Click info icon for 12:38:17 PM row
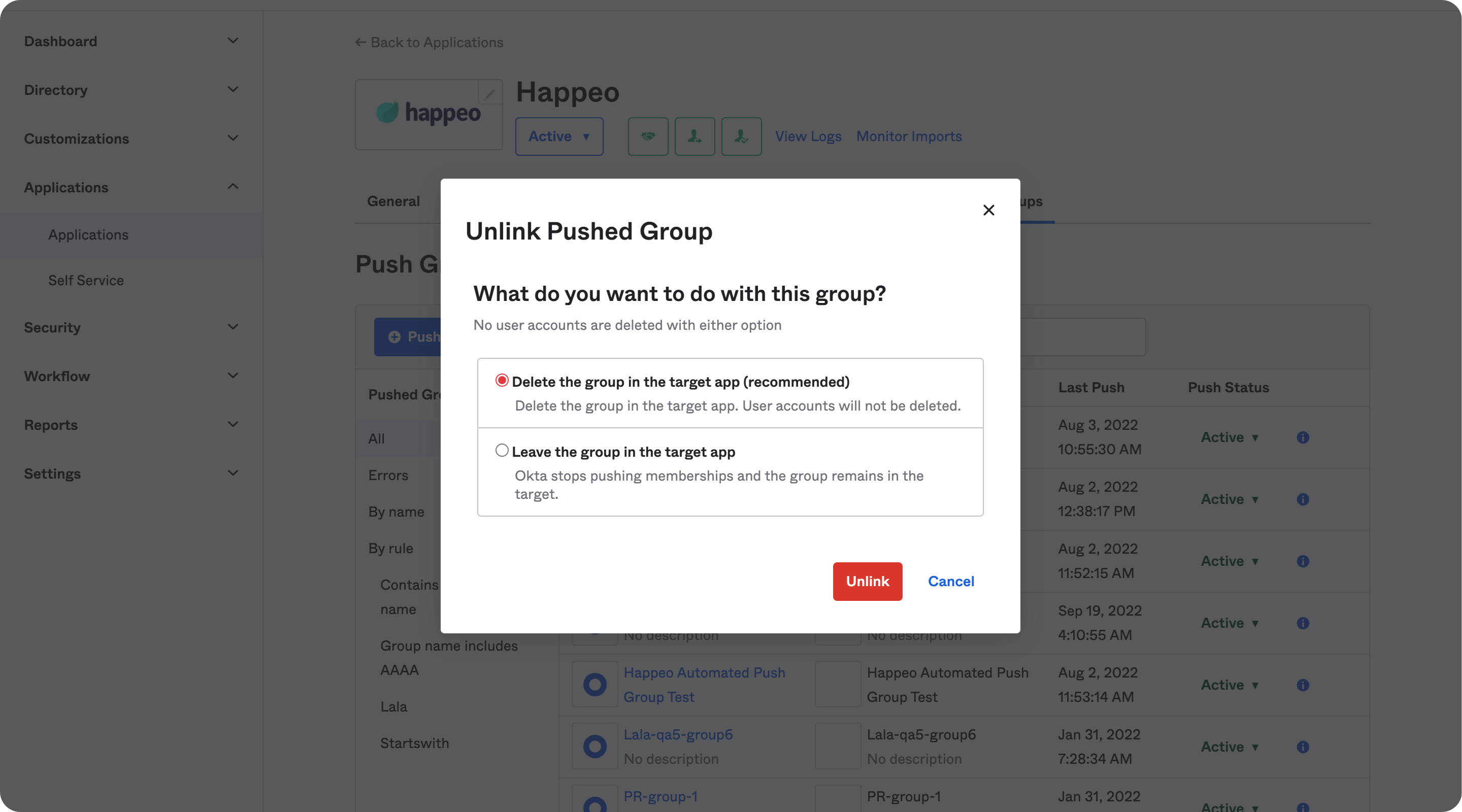 click(x=1303, y=499)
